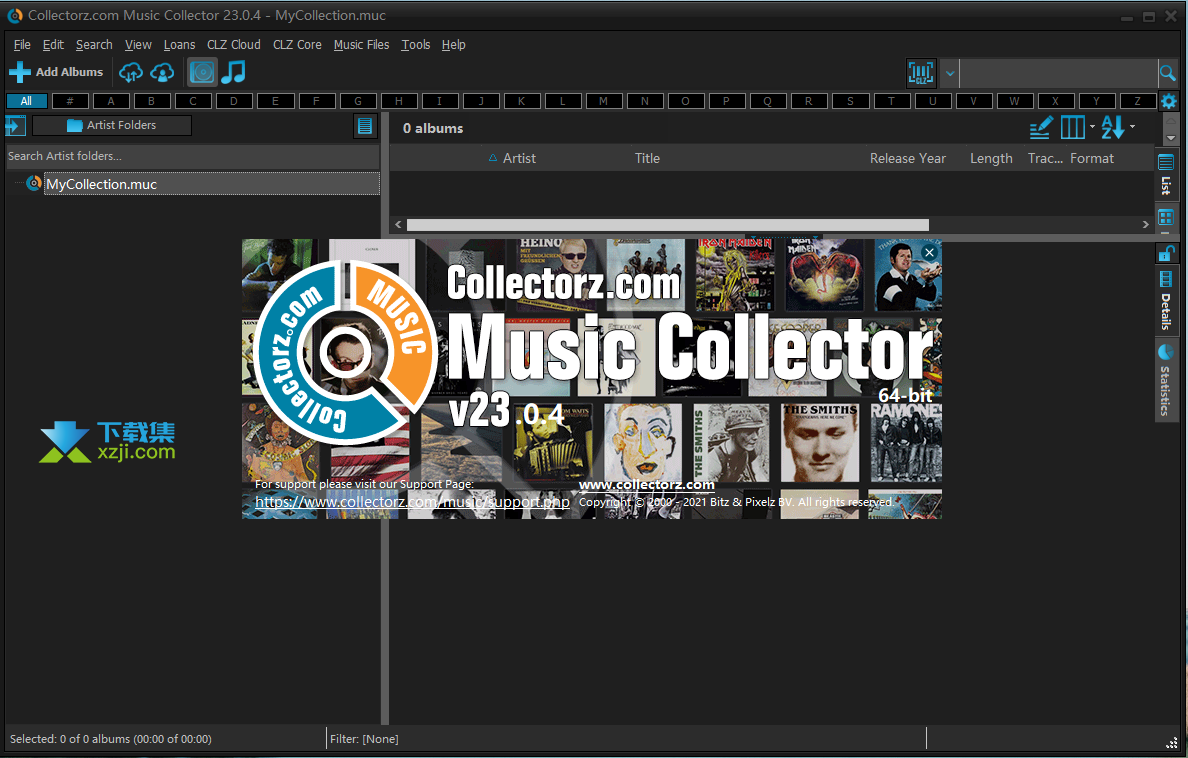Open the CLZ Core menu
The image size is (1188, 758).
(297, 45)
